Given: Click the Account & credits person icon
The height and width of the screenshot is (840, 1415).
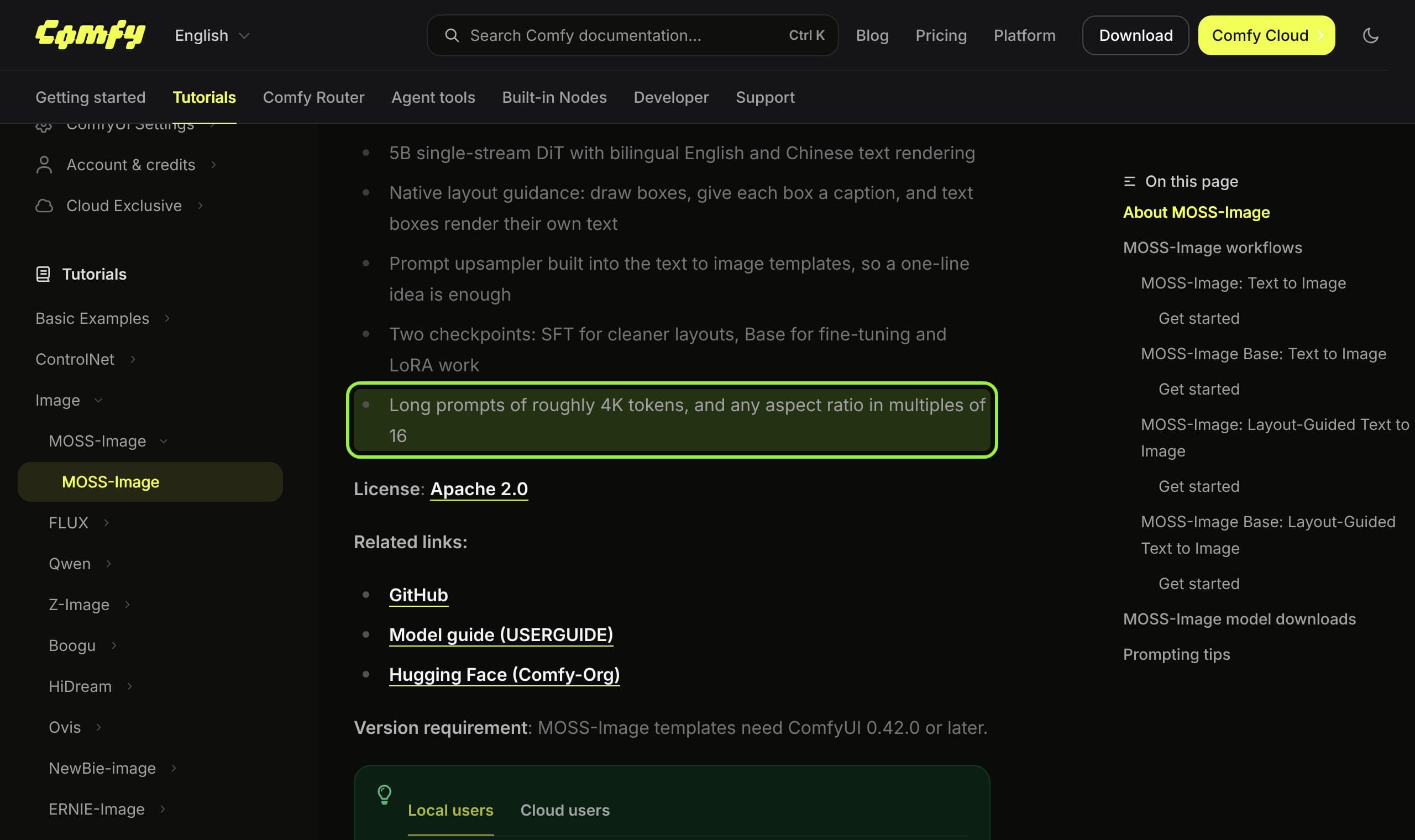Looking at the screenshot, I should tap(44, 165).
